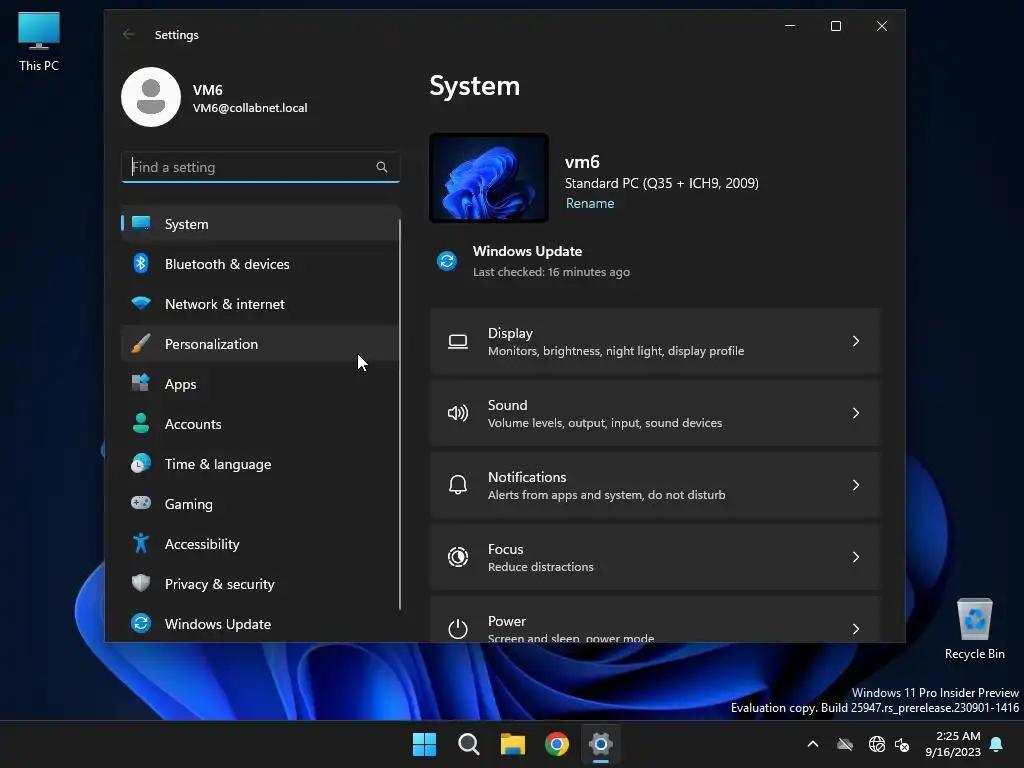The height and width of the screenshot is (768, 1024).
Task: Click the OneDrive cloud icon in tray
Action: tap(845, 744)
